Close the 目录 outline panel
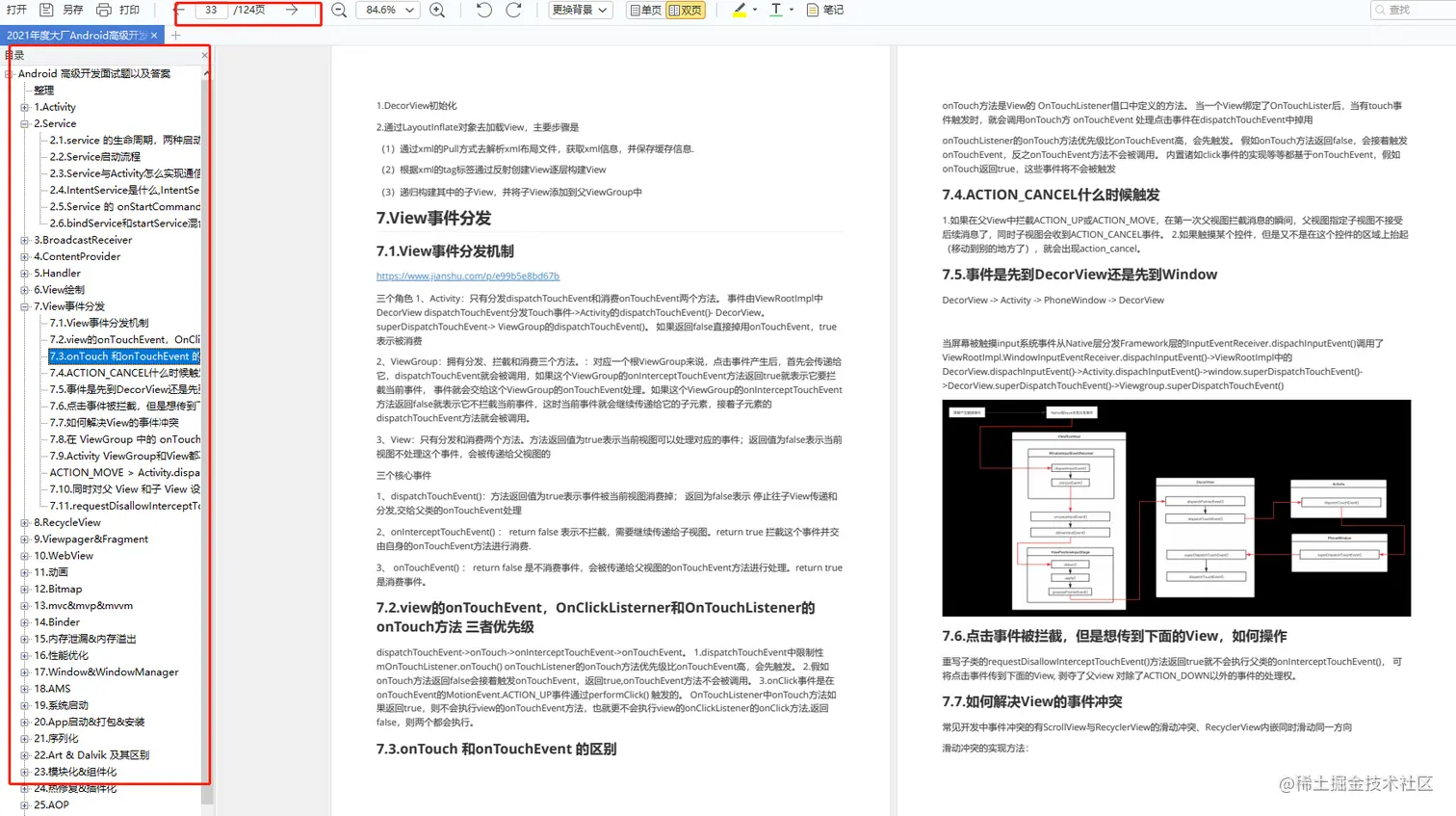 [204, 55]
